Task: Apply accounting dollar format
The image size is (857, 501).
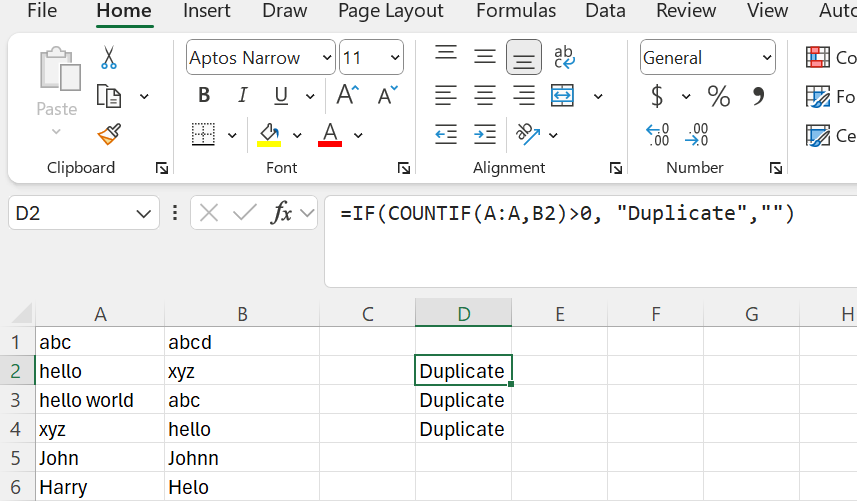Action: [x=657, y=96]
